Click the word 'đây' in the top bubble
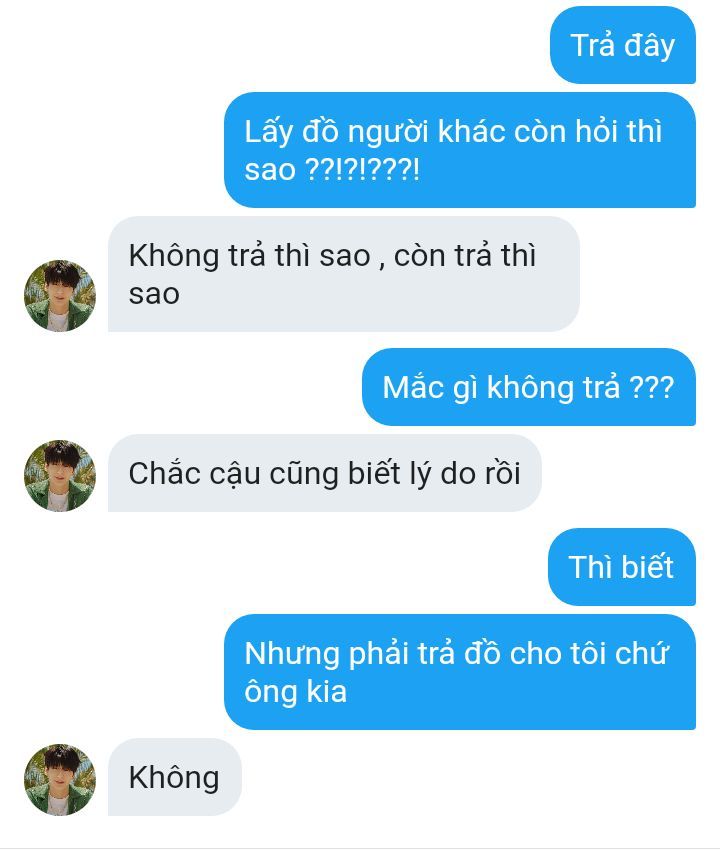Viewport: 720px width, 850px height. pyautogui.click(x=649, y=45)
